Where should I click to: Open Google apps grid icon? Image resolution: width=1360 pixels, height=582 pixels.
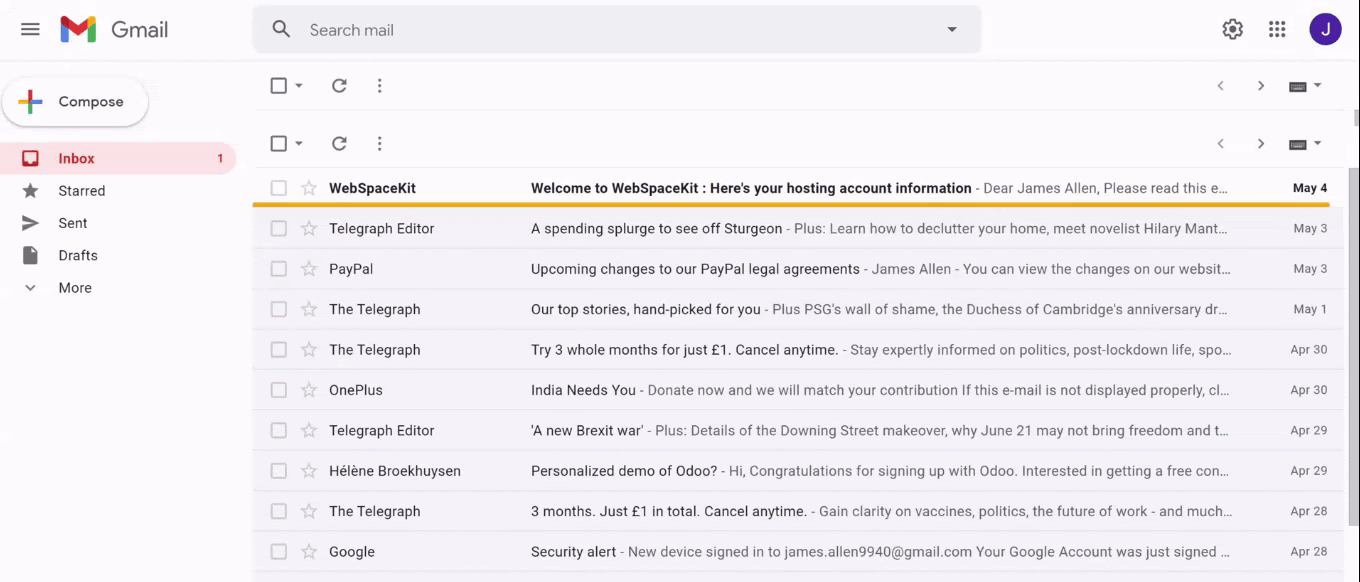tap(1277, 30)
